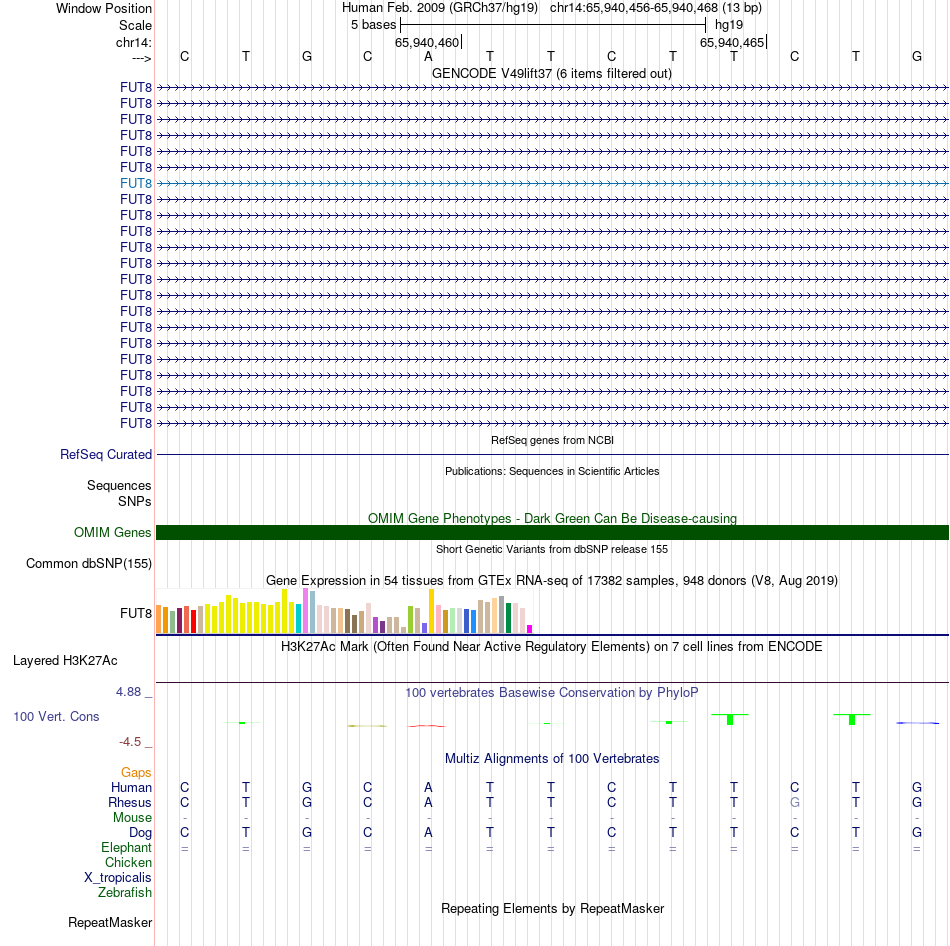
Task: Click the ---> strand direction arrow
Action: click(142, 58)
